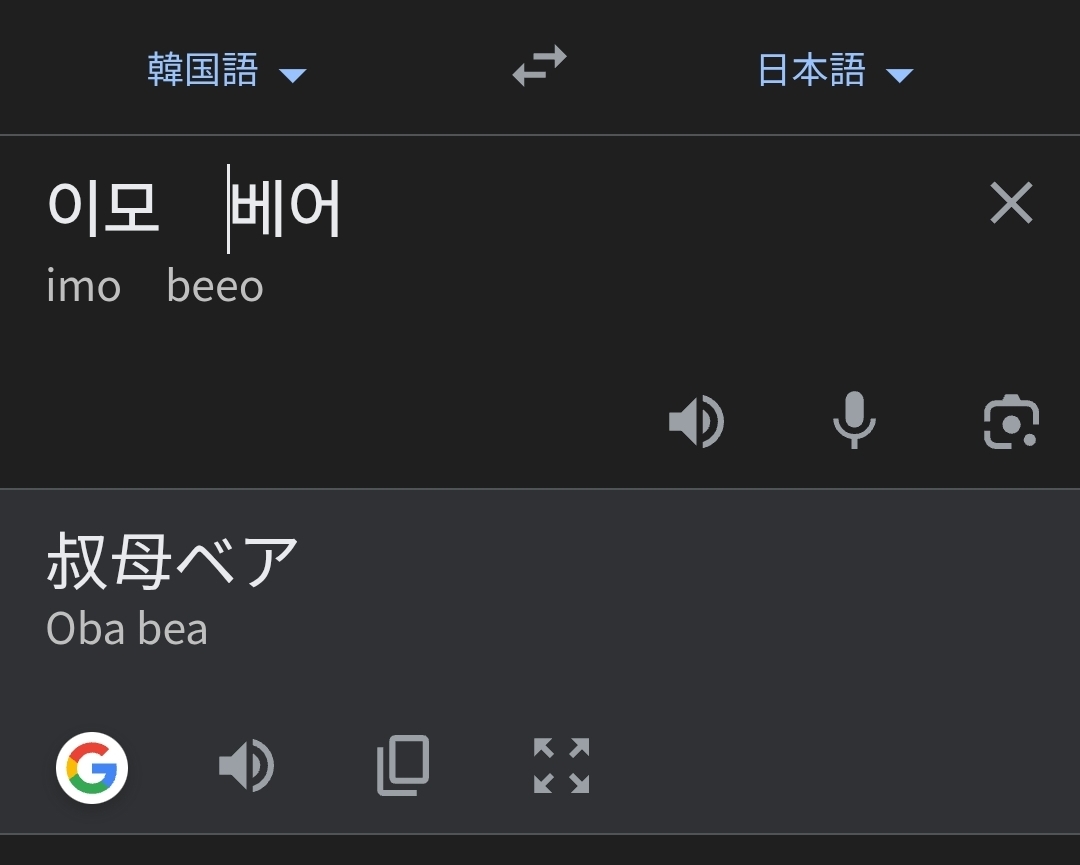Image resolution: width=1080 pixels, height=865 pixels.
Task: Select the 日本語 target language label
Action: click(811, 70)
